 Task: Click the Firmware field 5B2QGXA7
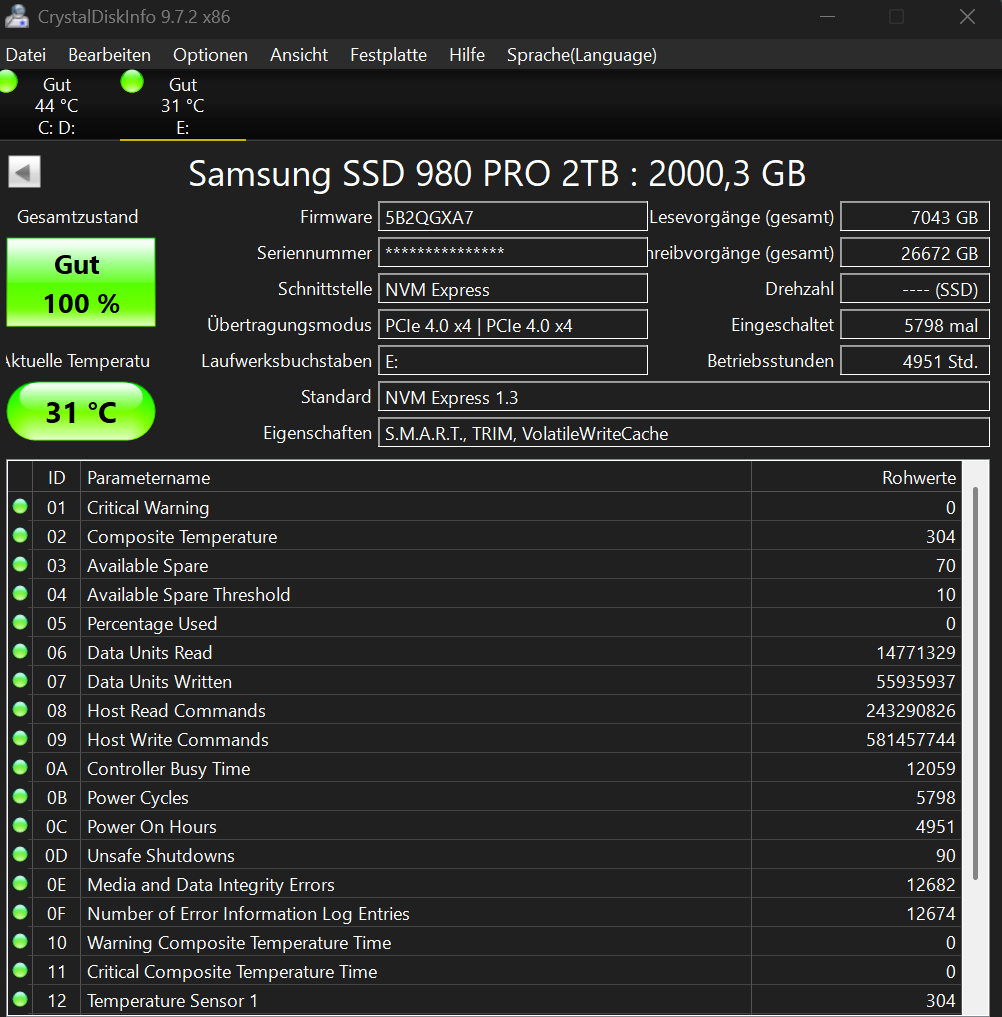(513, 217)
